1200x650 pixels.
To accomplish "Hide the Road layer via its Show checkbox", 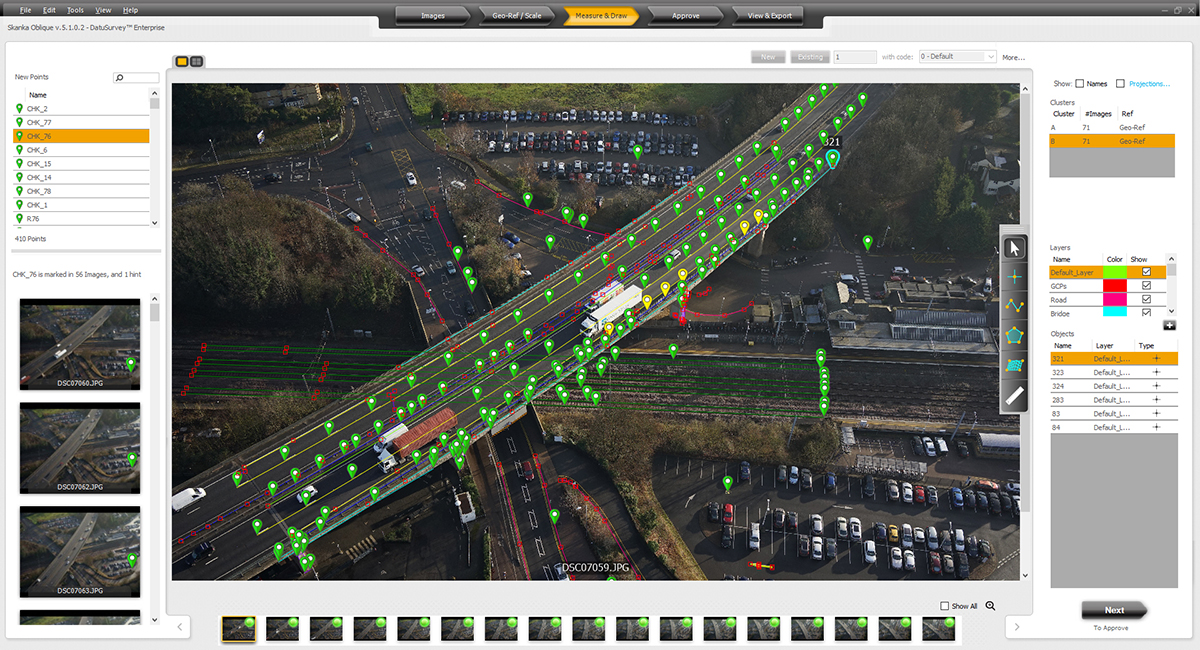I will (1147, 300).
